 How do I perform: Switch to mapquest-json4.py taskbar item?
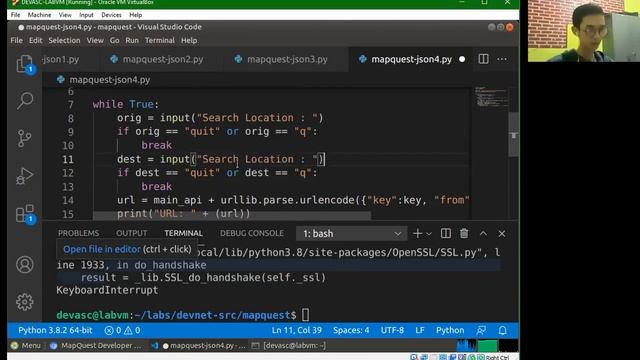point(199,345)
